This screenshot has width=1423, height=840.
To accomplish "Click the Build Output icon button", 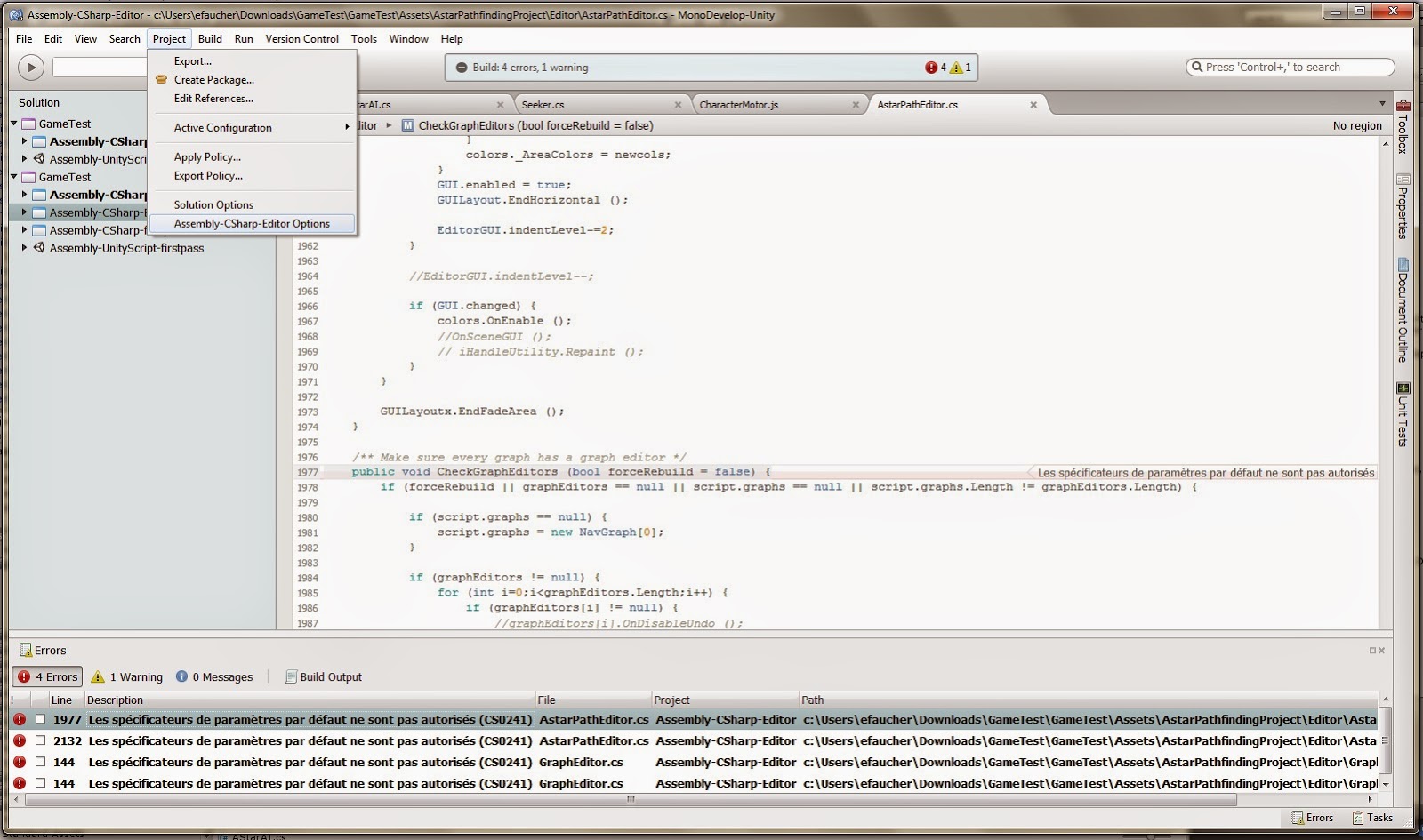I will click(324, 676).
